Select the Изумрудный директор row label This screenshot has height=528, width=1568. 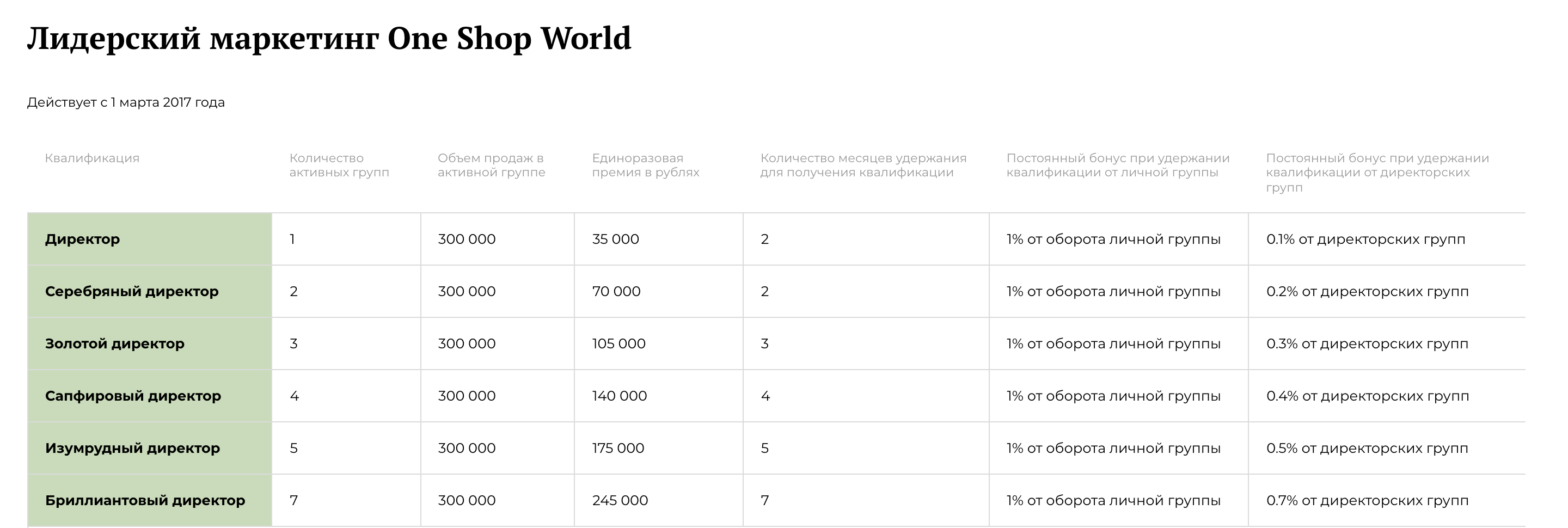(132, 449)
